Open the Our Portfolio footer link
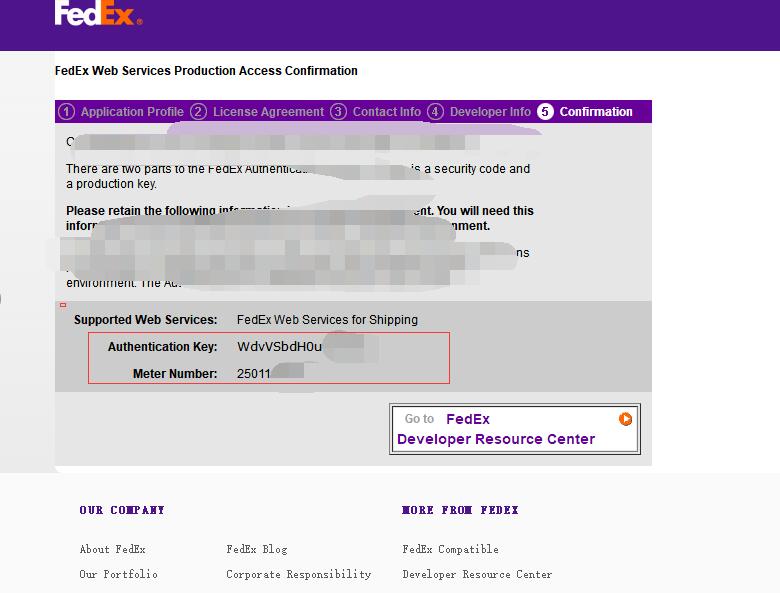The width and height of the screenshot is (780, 593). click(x=119, y=574)
